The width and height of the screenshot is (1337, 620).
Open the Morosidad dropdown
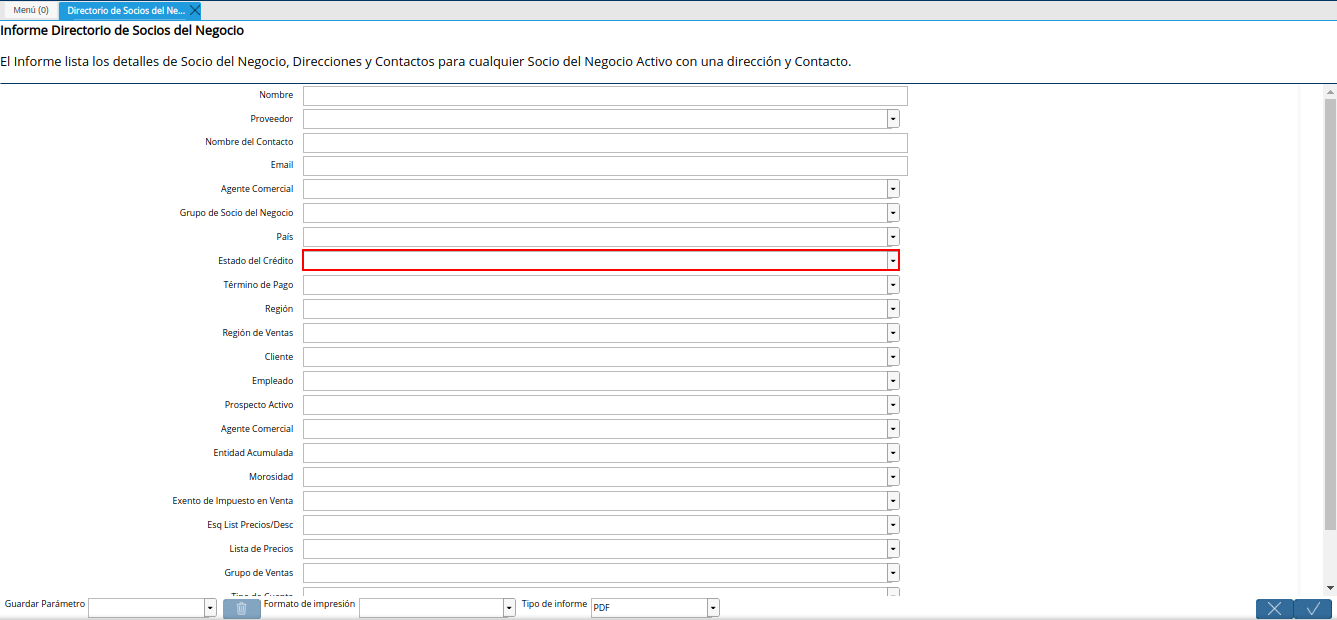click(x=893, y=477)
